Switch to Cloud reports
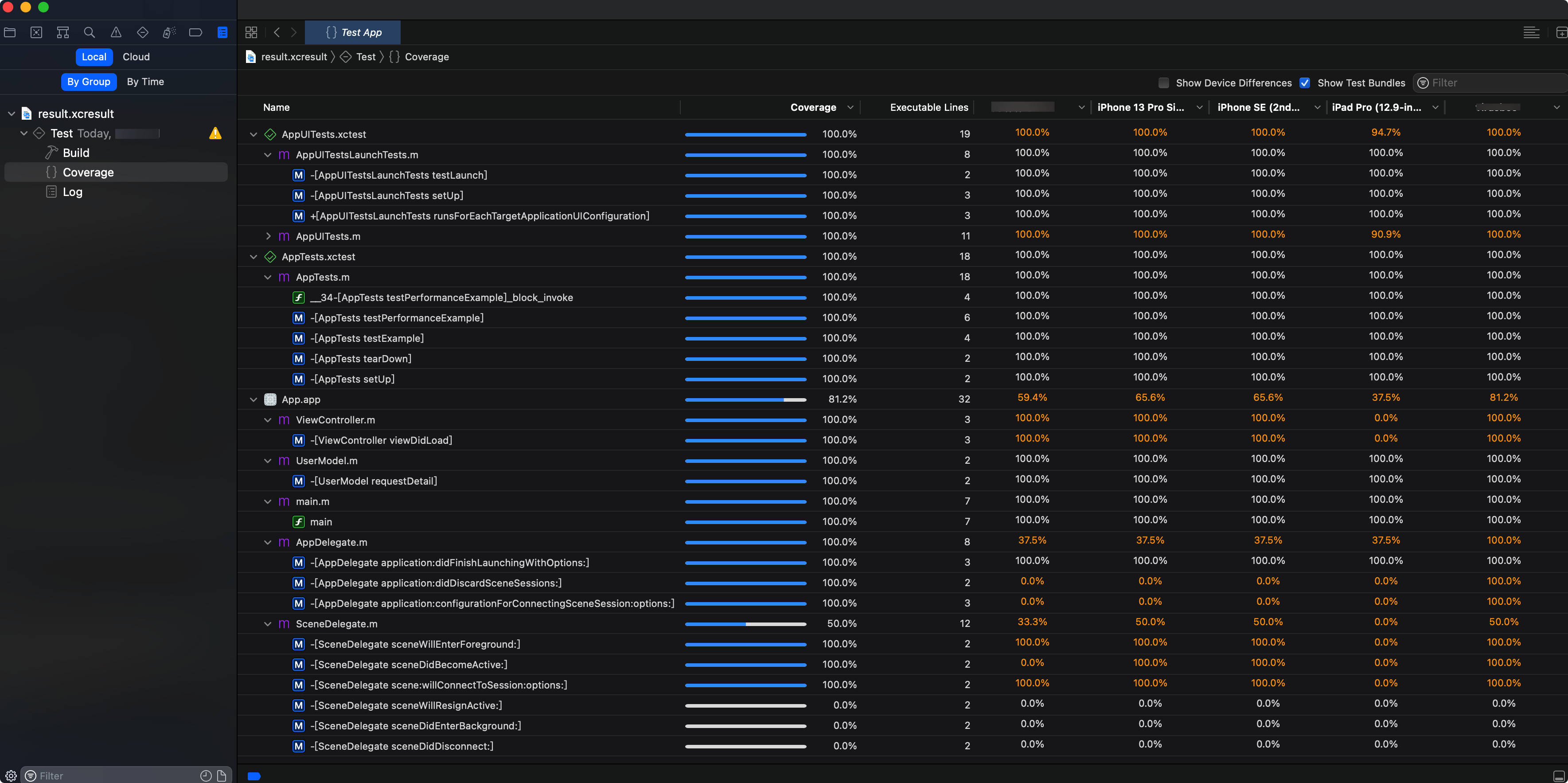This screenshot has width=1568, height=783. (x=137, y=57)
